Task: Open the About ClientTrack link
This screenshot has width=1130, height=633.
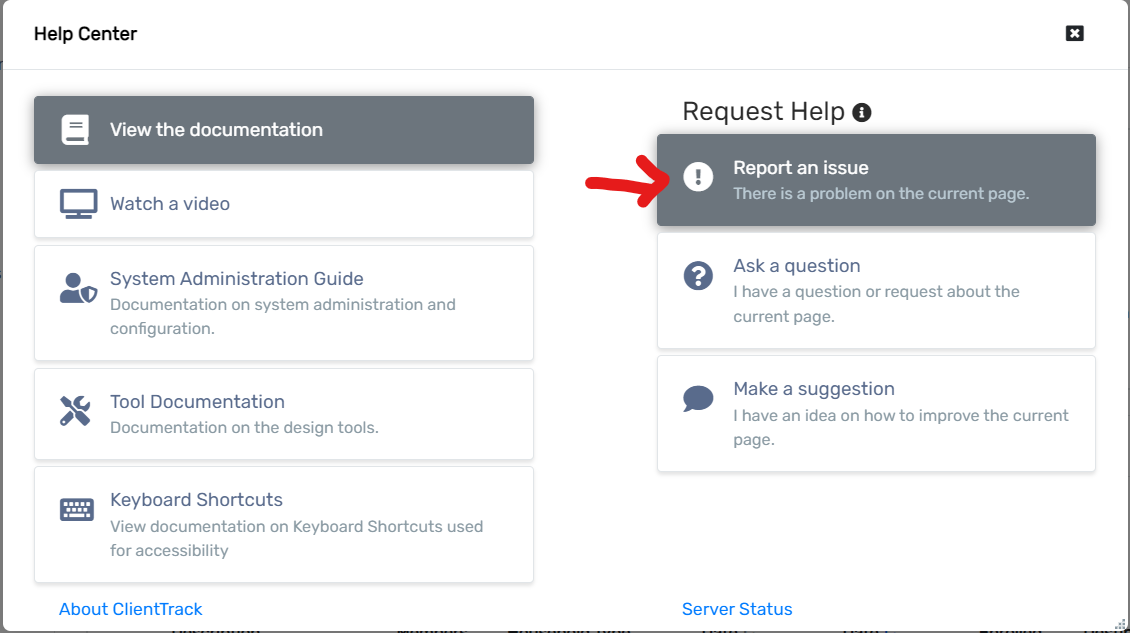Action: tap(131, 609)
